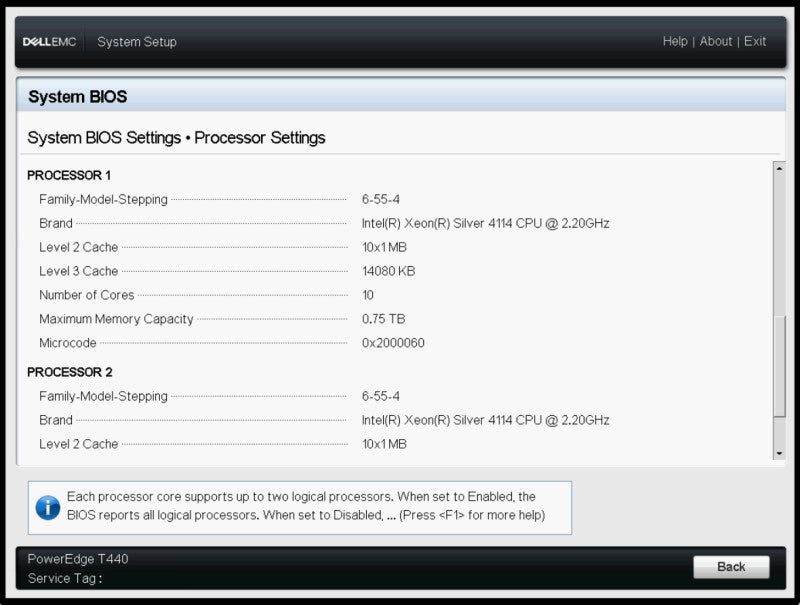Click the 0.75 TB value
The image size is (800, 605).
(x=383, y=319)
